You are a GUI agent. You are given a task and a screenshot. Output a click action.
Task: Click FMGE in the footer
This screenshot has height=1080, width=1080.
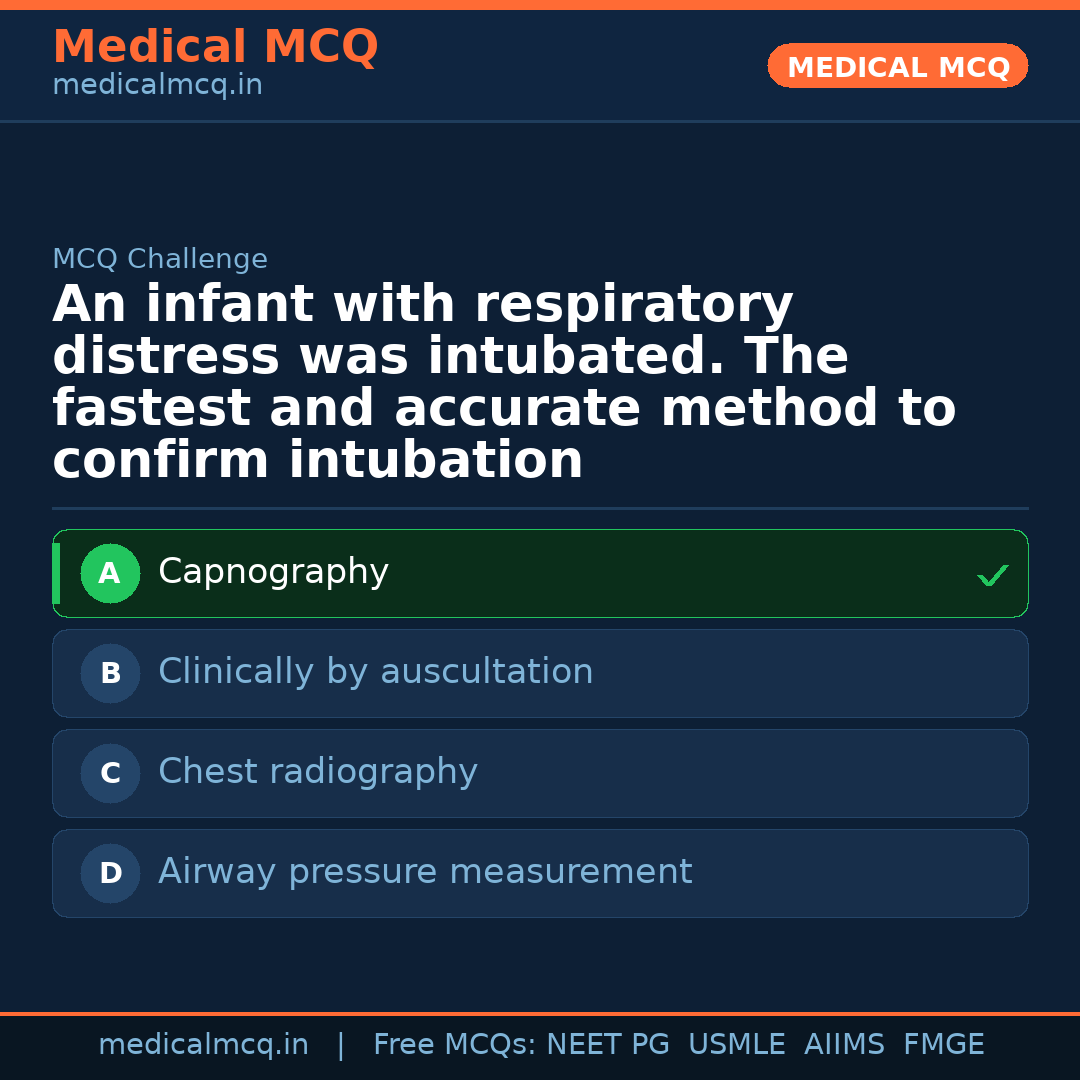[x=943, y=1045]
